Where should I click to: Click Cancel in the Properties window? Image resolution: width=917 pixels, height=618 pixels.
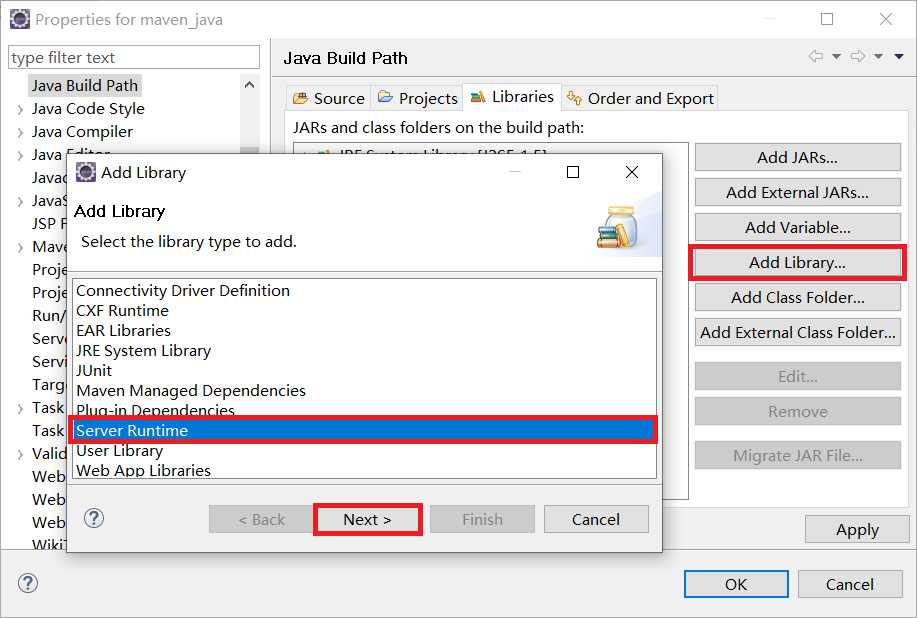pos(850,584)
